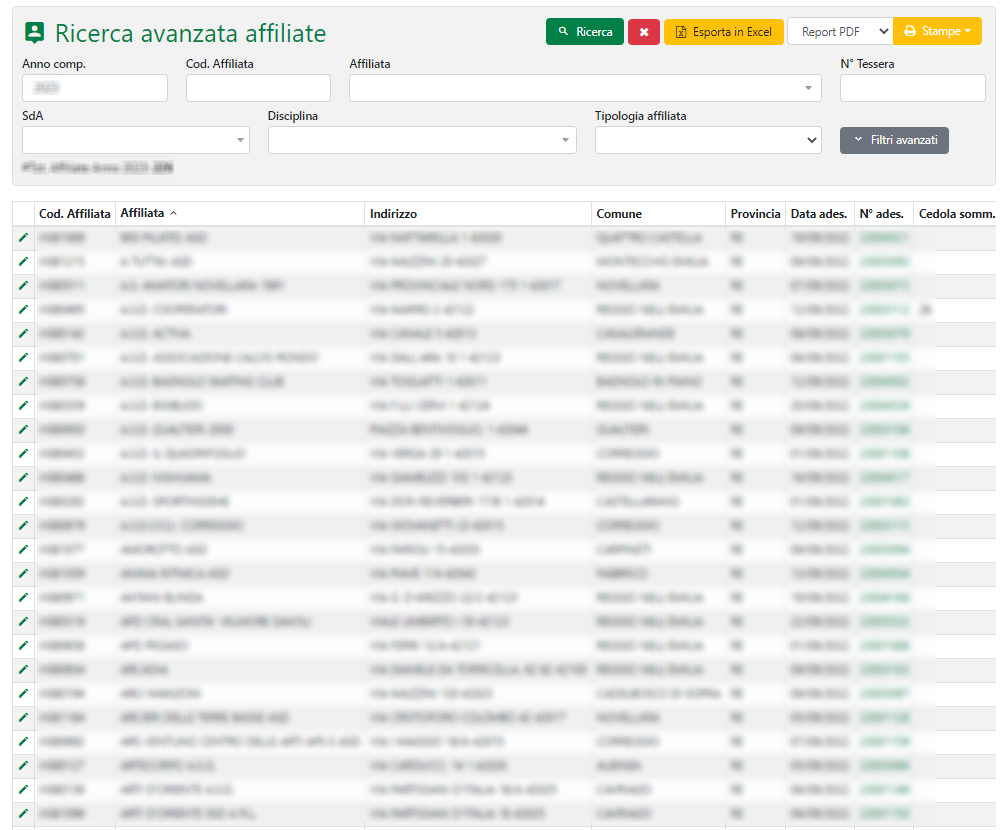Expand the Disciplina dropdown
This screenshot has width=1001, height=830.
click(421, 141)
